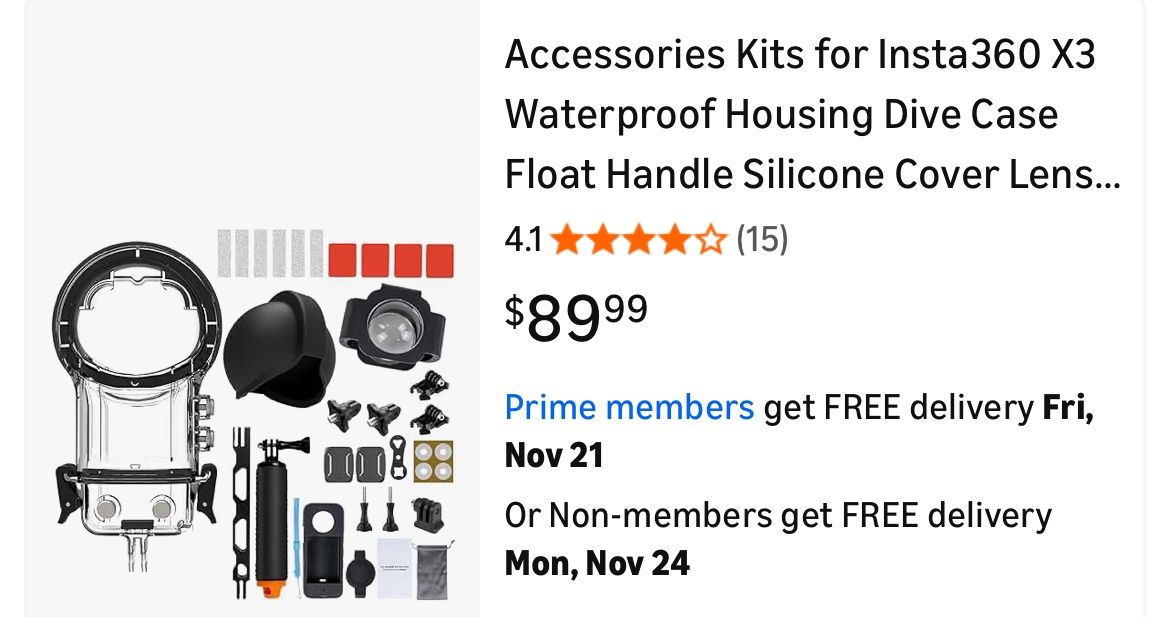Click the half-filled fifth star
The width and height of the screenshot is (1170, 617).
tap(714, 239)
